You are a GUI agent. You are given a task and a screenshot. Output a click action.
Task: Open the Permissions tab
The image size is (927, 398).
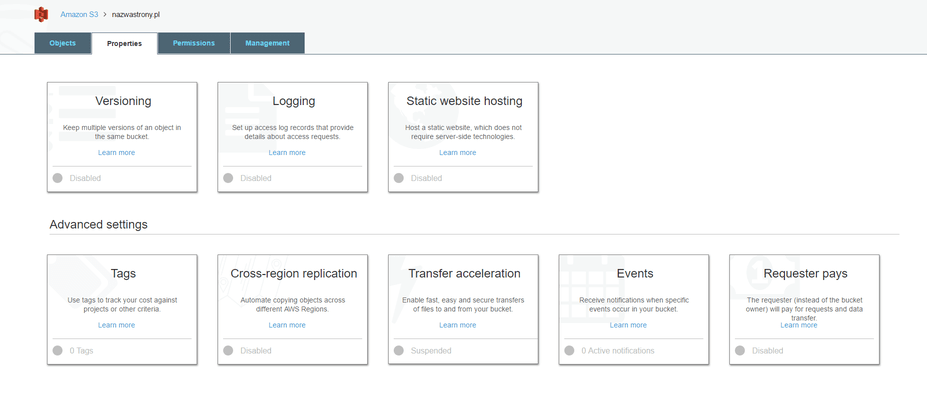(194, 43)
